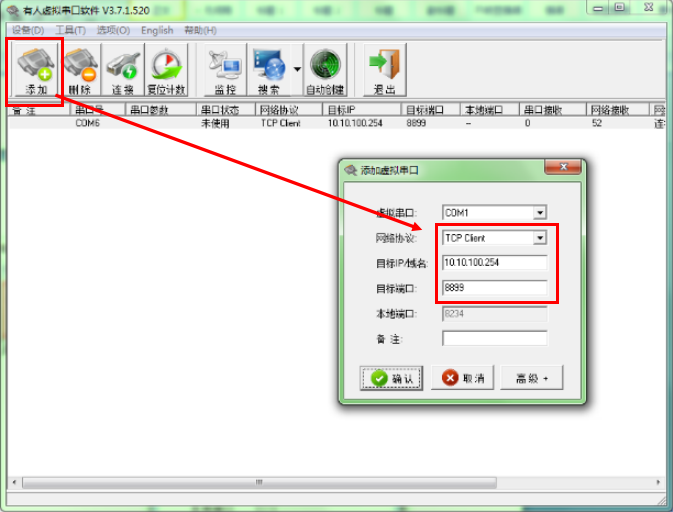Open the 监控 (Monitor) tool
The height and width of the screenshot is (512, 673).
225,70
